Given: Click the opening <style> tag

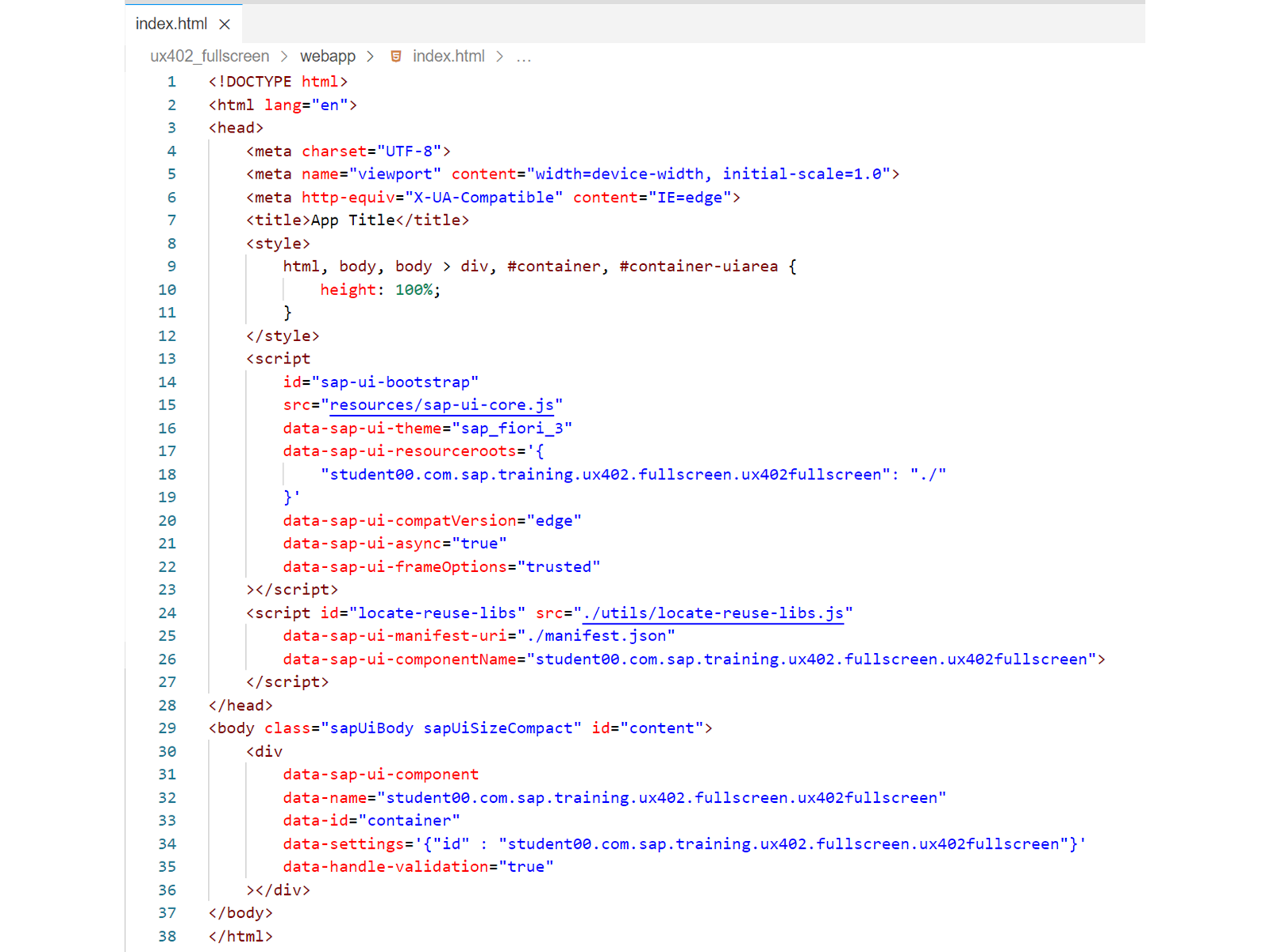Looking at the screenshot, I should [x=278, y=244].
